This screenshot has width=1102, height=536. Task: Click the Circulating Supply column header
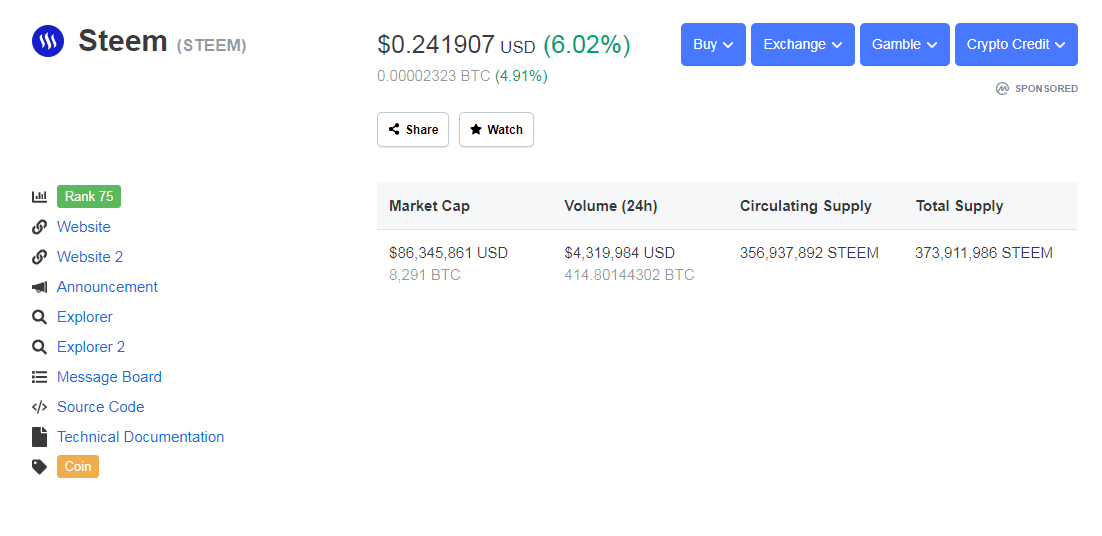pyautogui.click(x=805, y=207)
